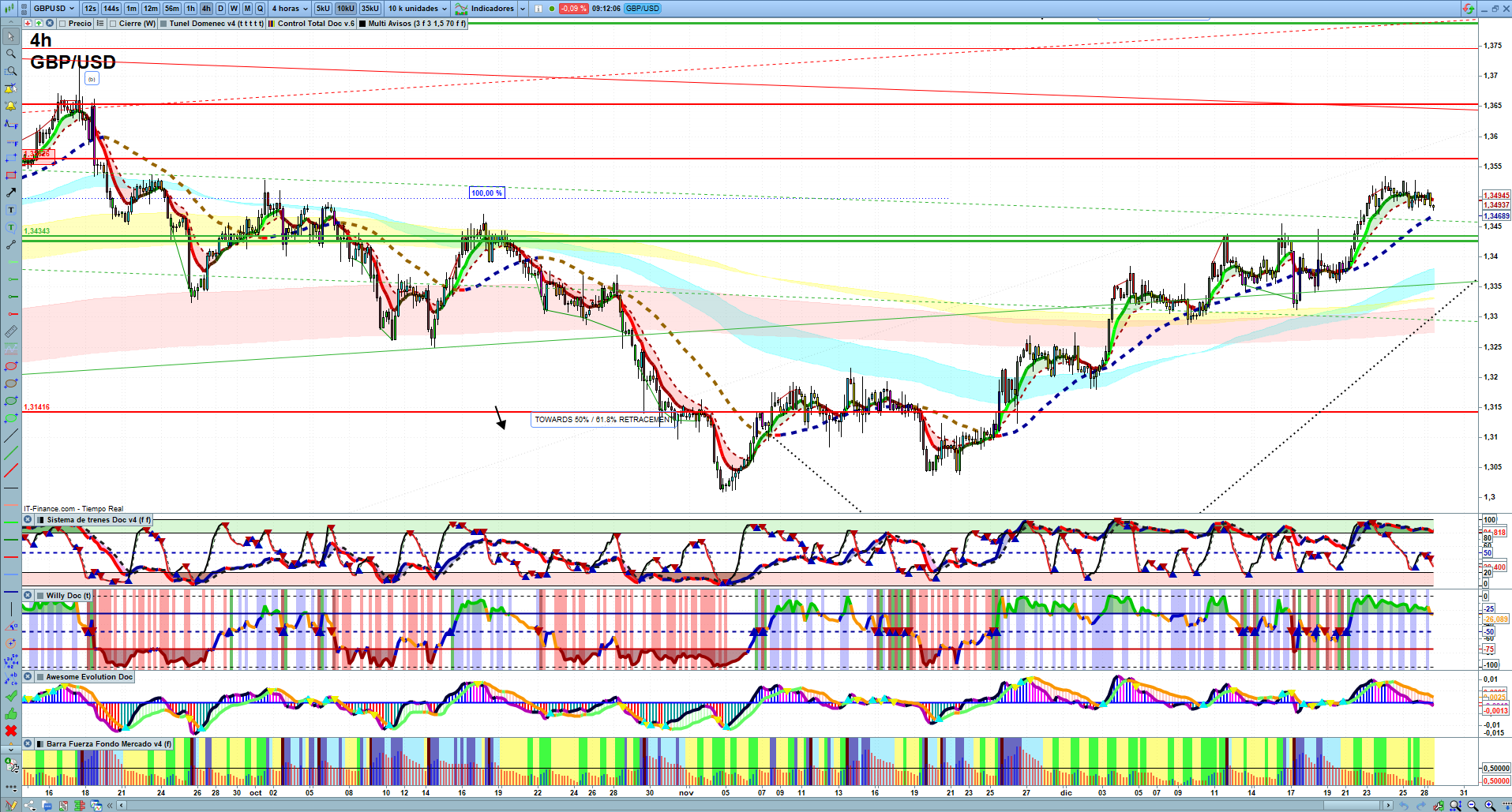Click the 5kU units button

click(x=323, y=9)
